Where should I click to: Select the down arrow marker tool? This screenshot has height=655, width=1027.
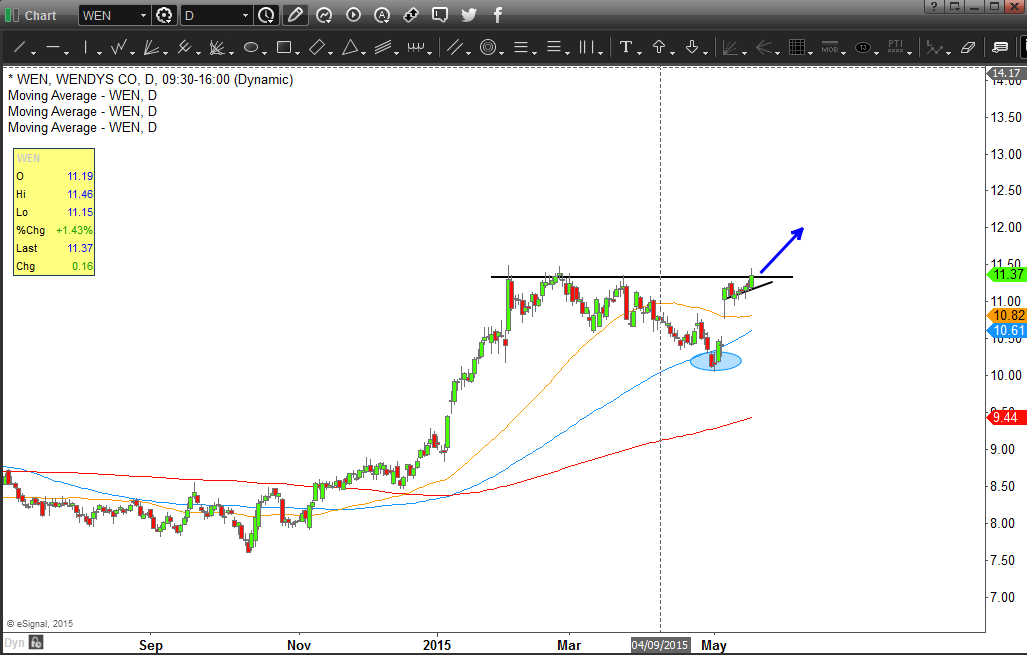click(692, 47)
